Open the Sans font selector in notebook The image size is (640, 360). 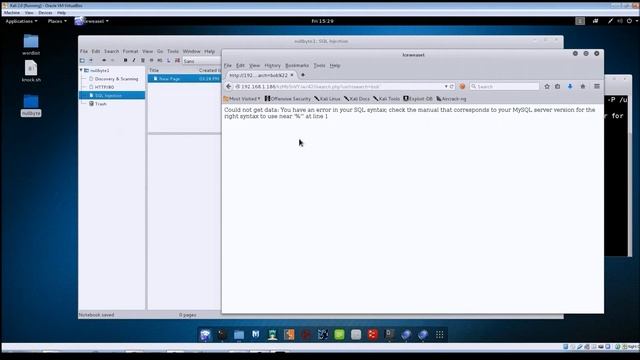pyautogui.click(x=202, y=61)
